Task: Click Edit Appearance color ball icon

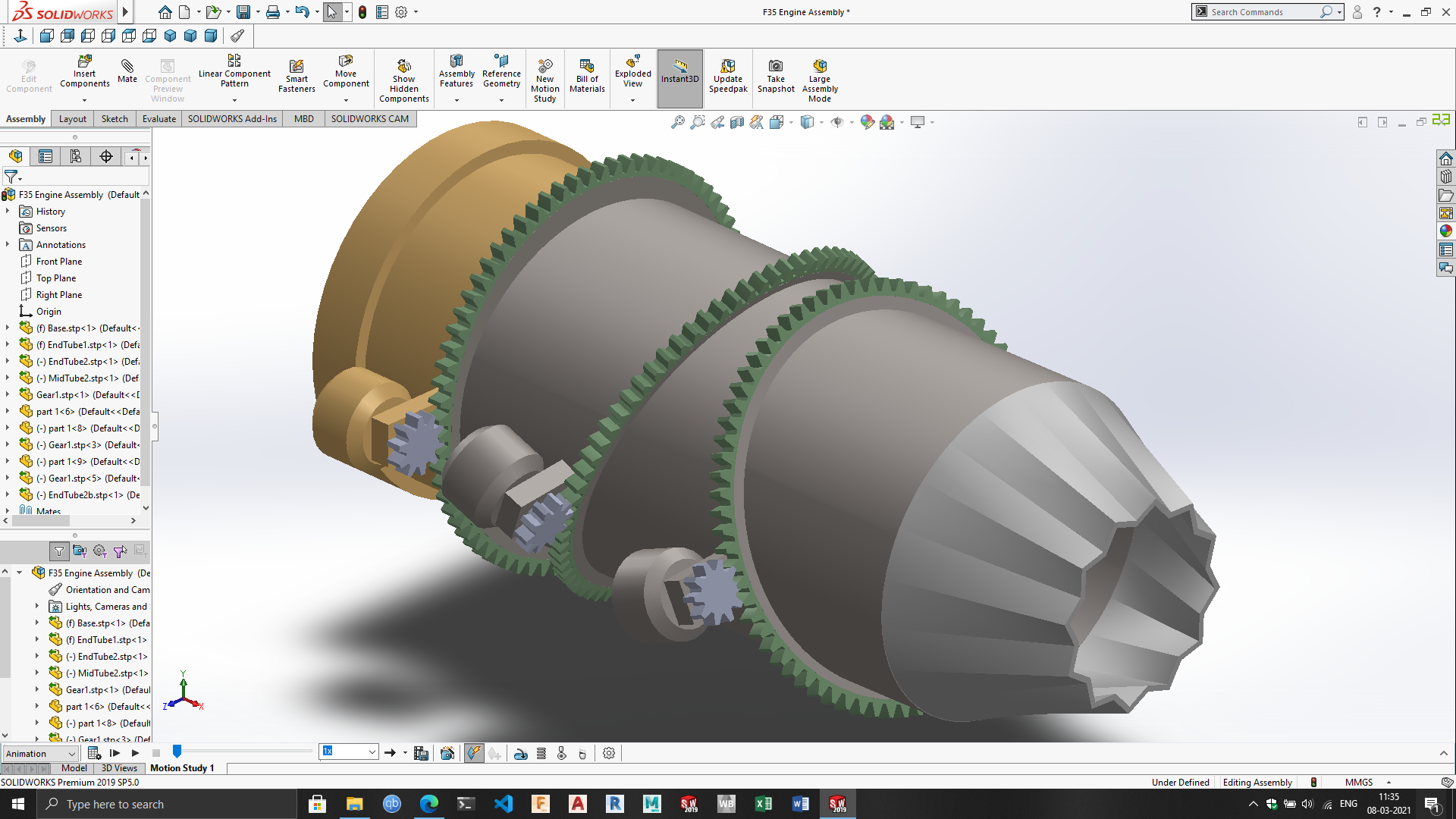Action: click(x=867, y=122)
